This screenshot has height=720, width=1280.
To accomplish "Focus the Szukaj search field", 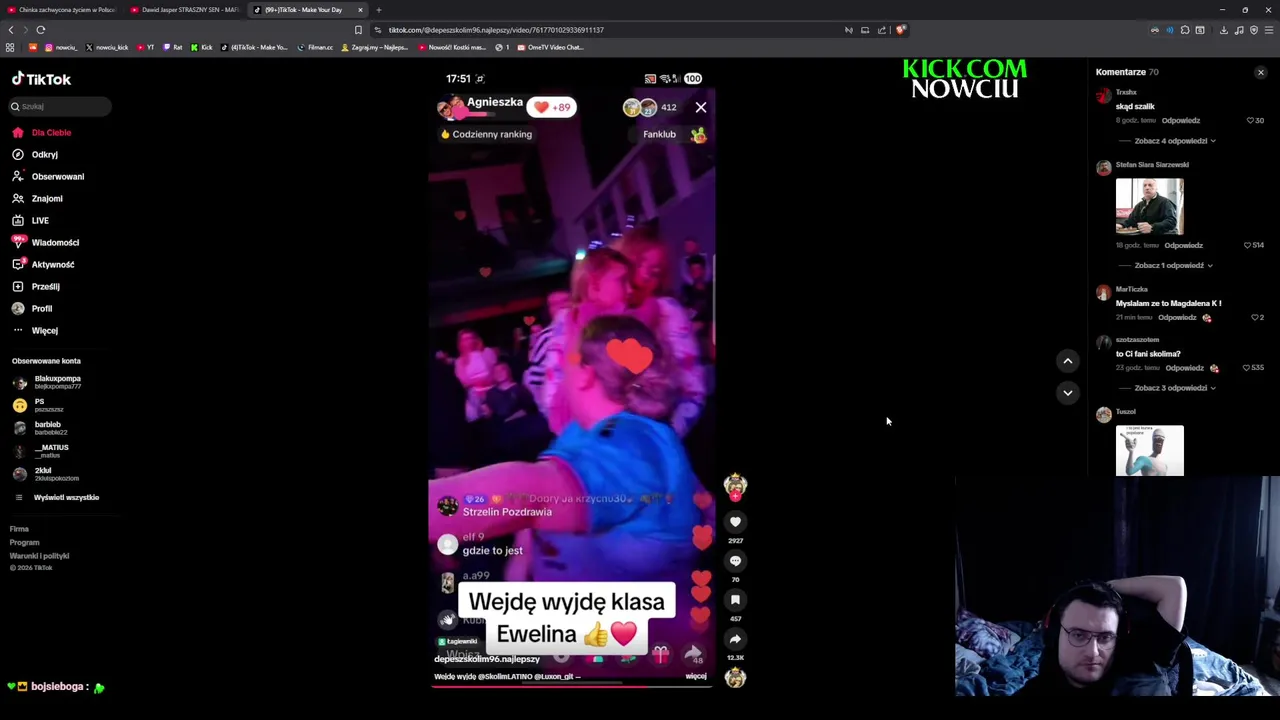I will pyautogui.click(x=60, y=106).
